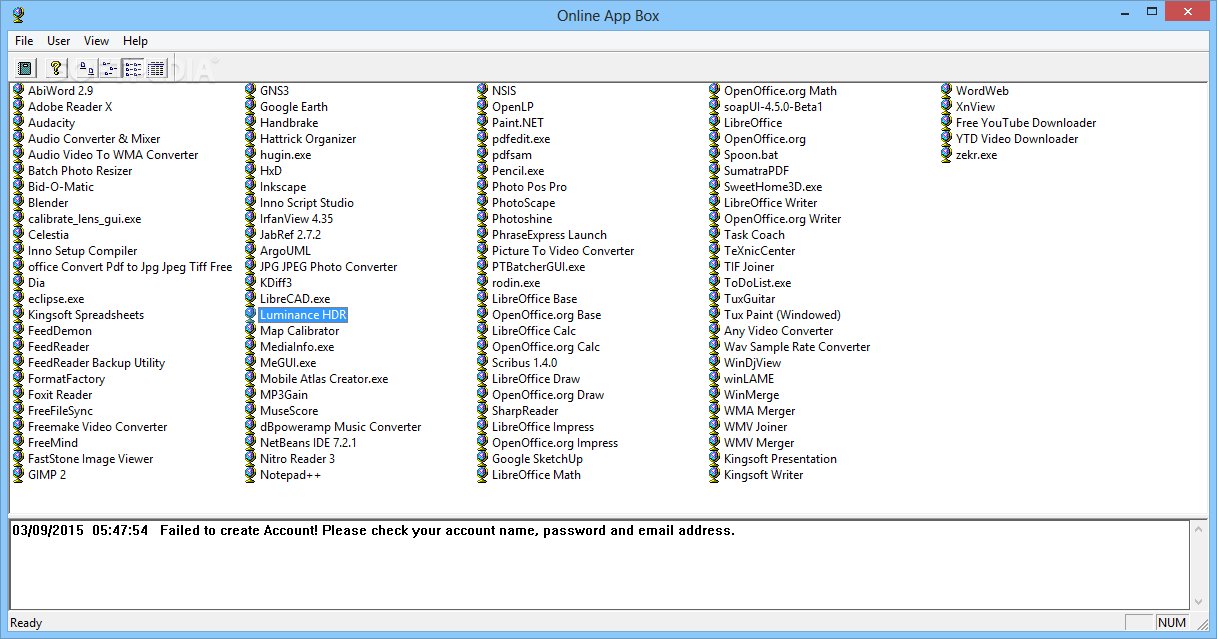Select Handbrake in the list
1217x639 pixels.
point(289,123)
